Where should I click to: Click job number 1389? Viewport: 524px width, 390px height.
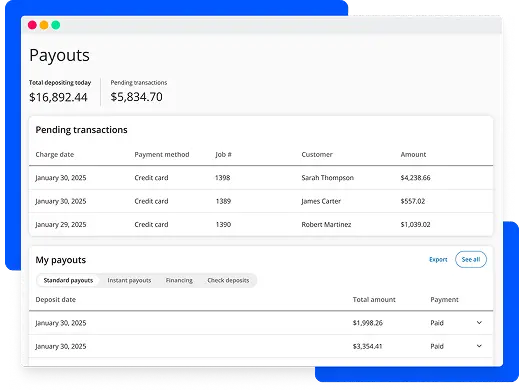(223, 201)
